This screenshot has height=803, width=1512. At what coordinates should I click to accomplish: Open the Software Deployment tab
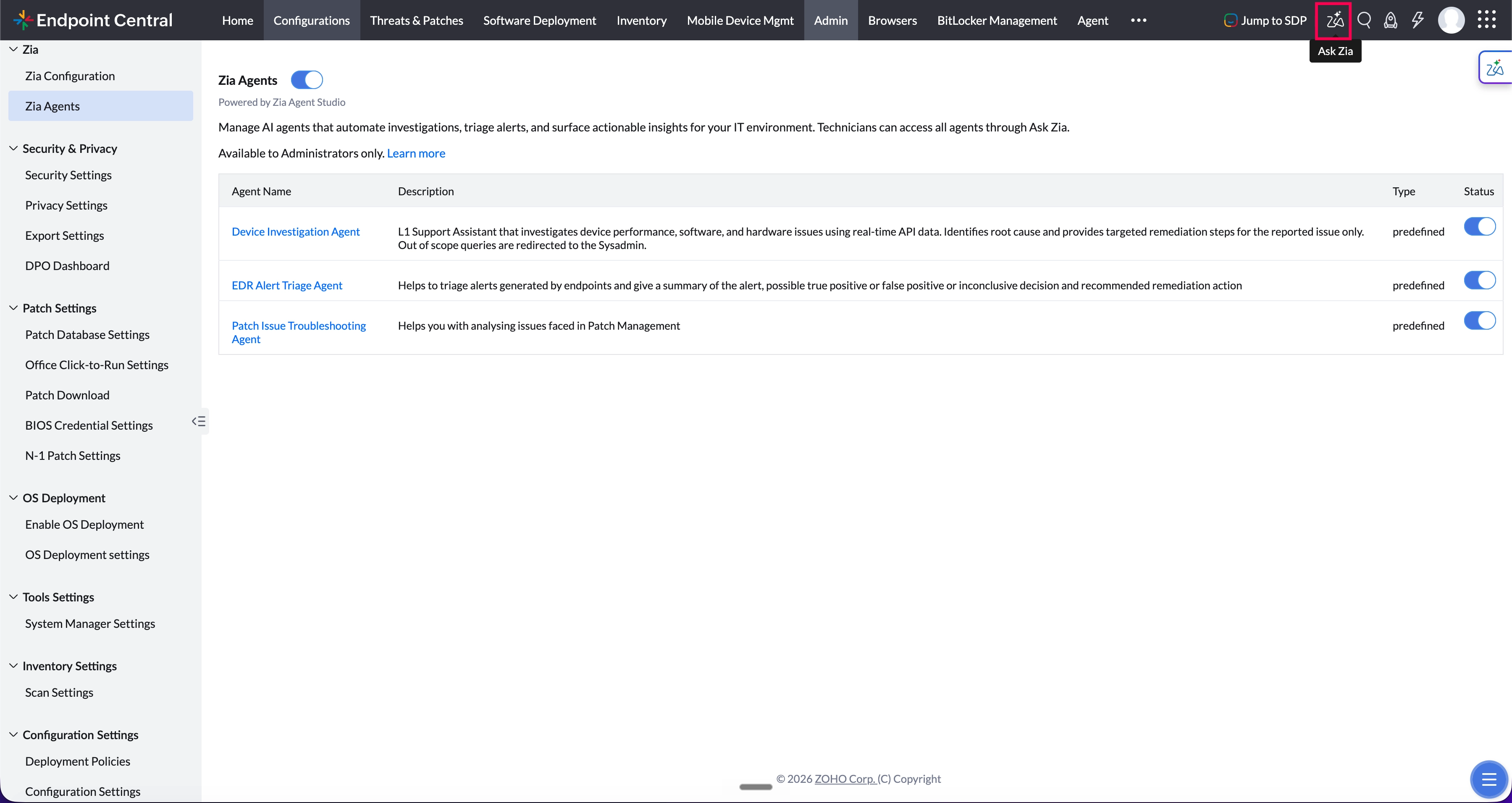coord(539,21)
